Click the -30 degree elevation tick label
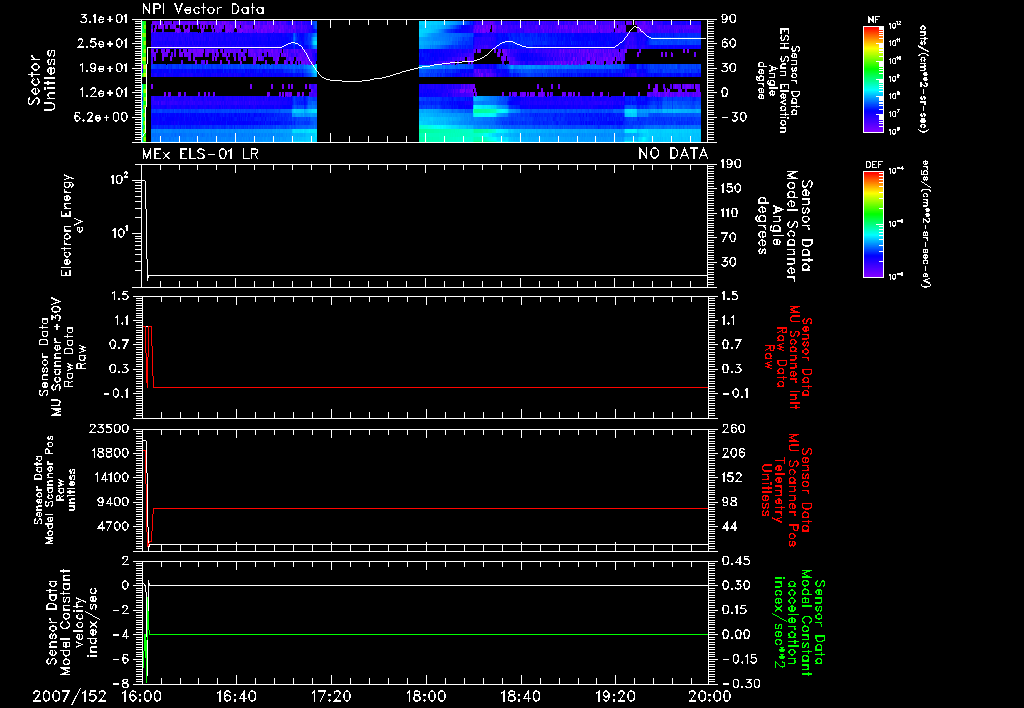 [734, 117]
